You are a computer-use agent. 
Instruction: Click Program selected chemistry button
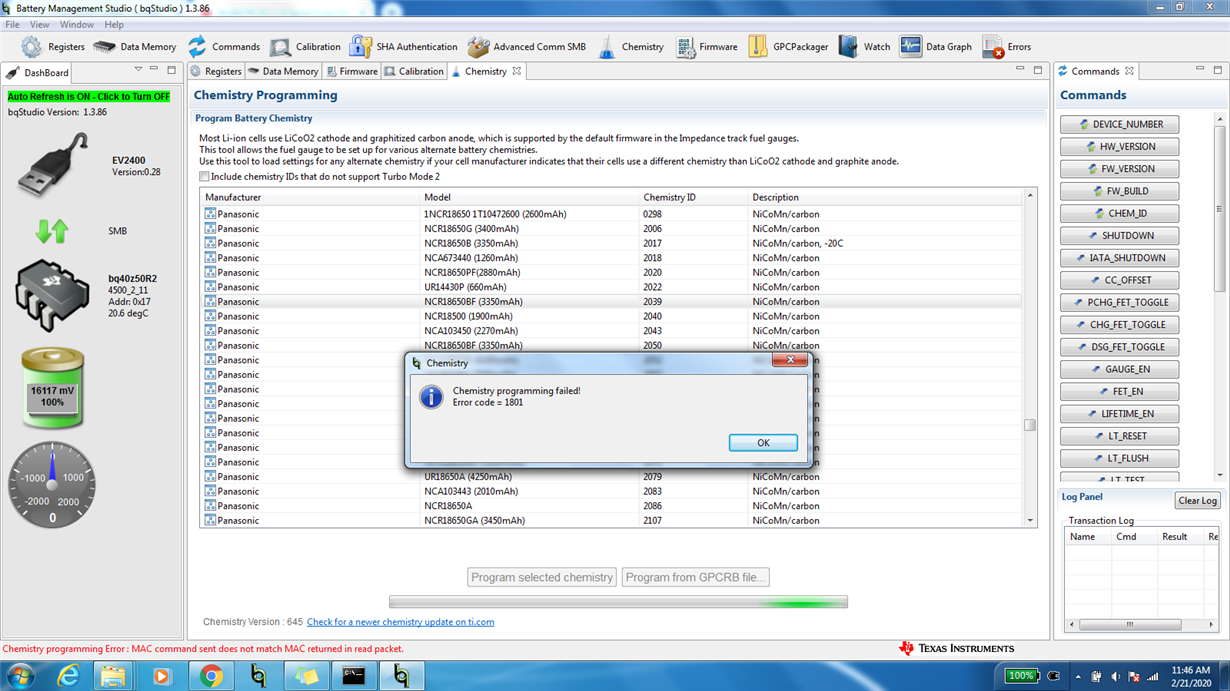coord(542,577)
